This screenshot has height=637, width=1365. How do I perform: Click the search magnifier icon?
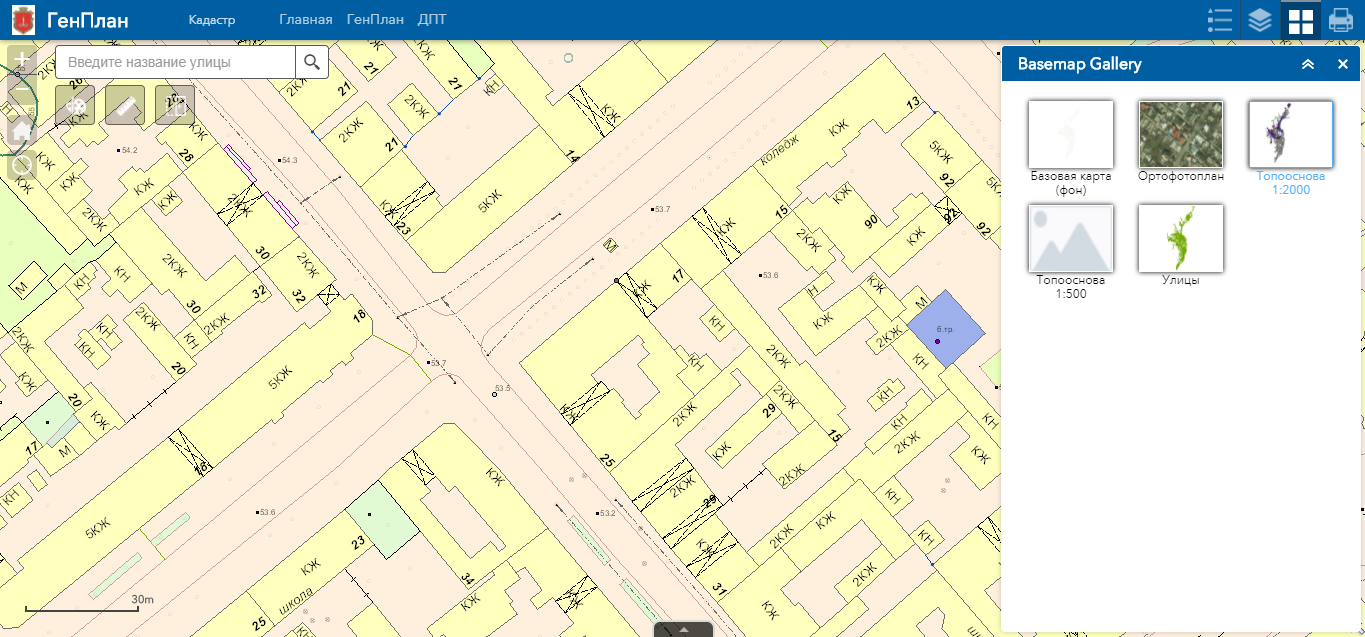click(311, 61)
